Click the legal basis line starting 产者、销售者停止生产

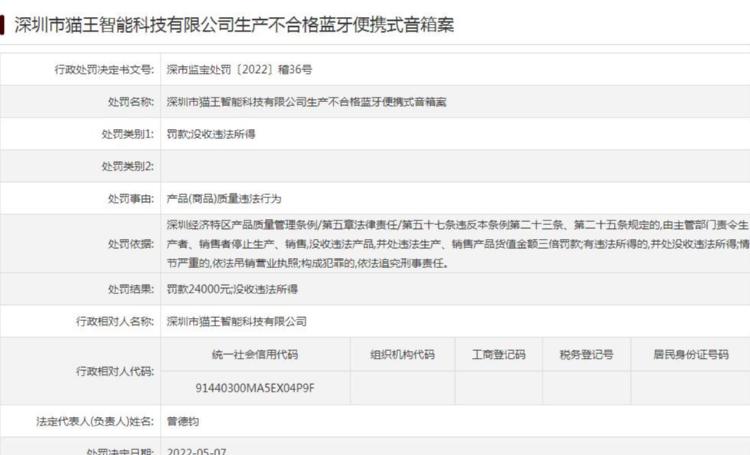click(458, 244)
